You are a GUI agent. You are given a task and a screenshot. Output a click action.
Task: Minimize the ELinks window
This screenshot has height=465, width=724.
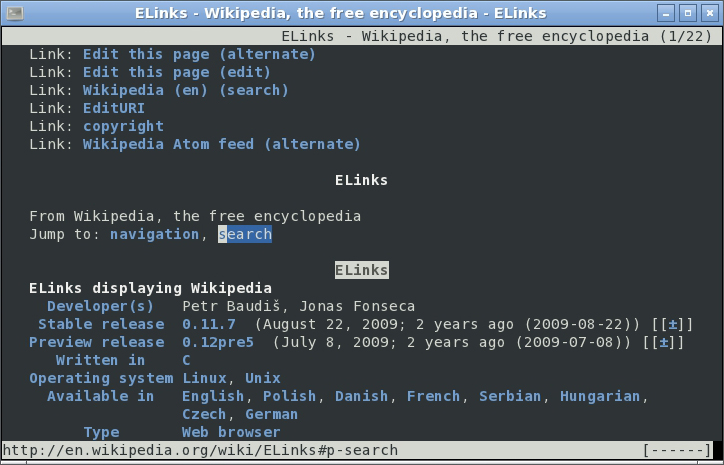[665, 13]
